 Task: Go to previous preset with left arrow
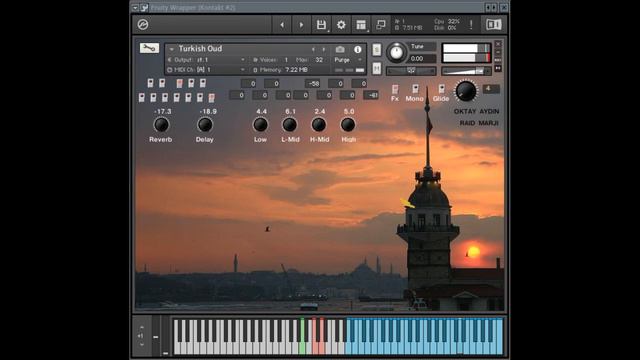click(x=282, y=25)
